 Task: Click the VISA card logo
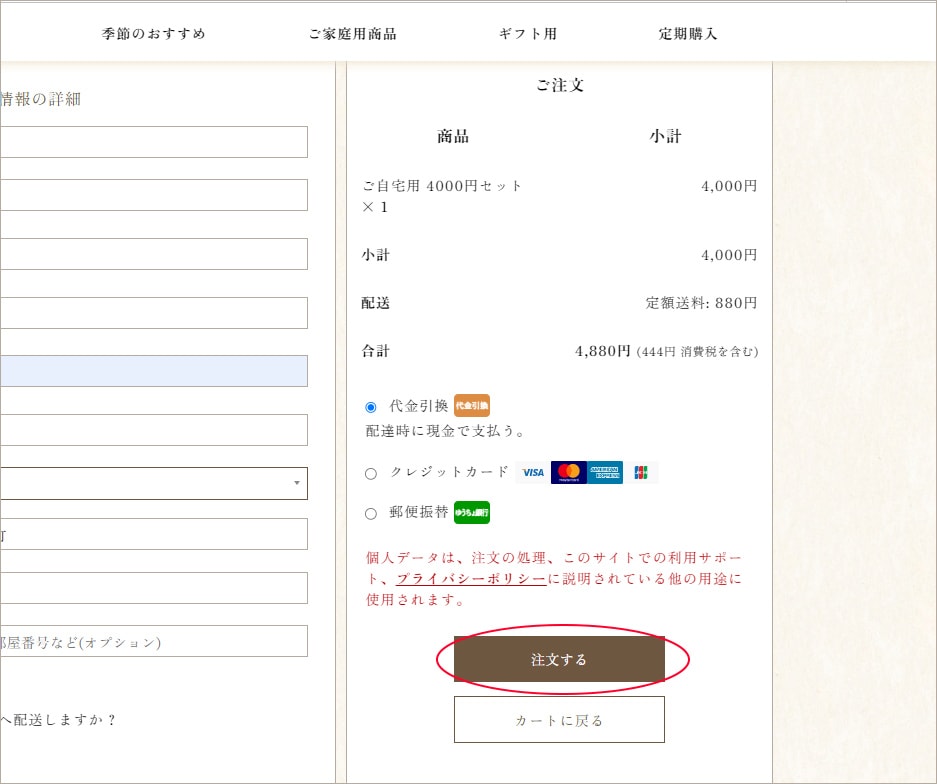pos(532,473)
